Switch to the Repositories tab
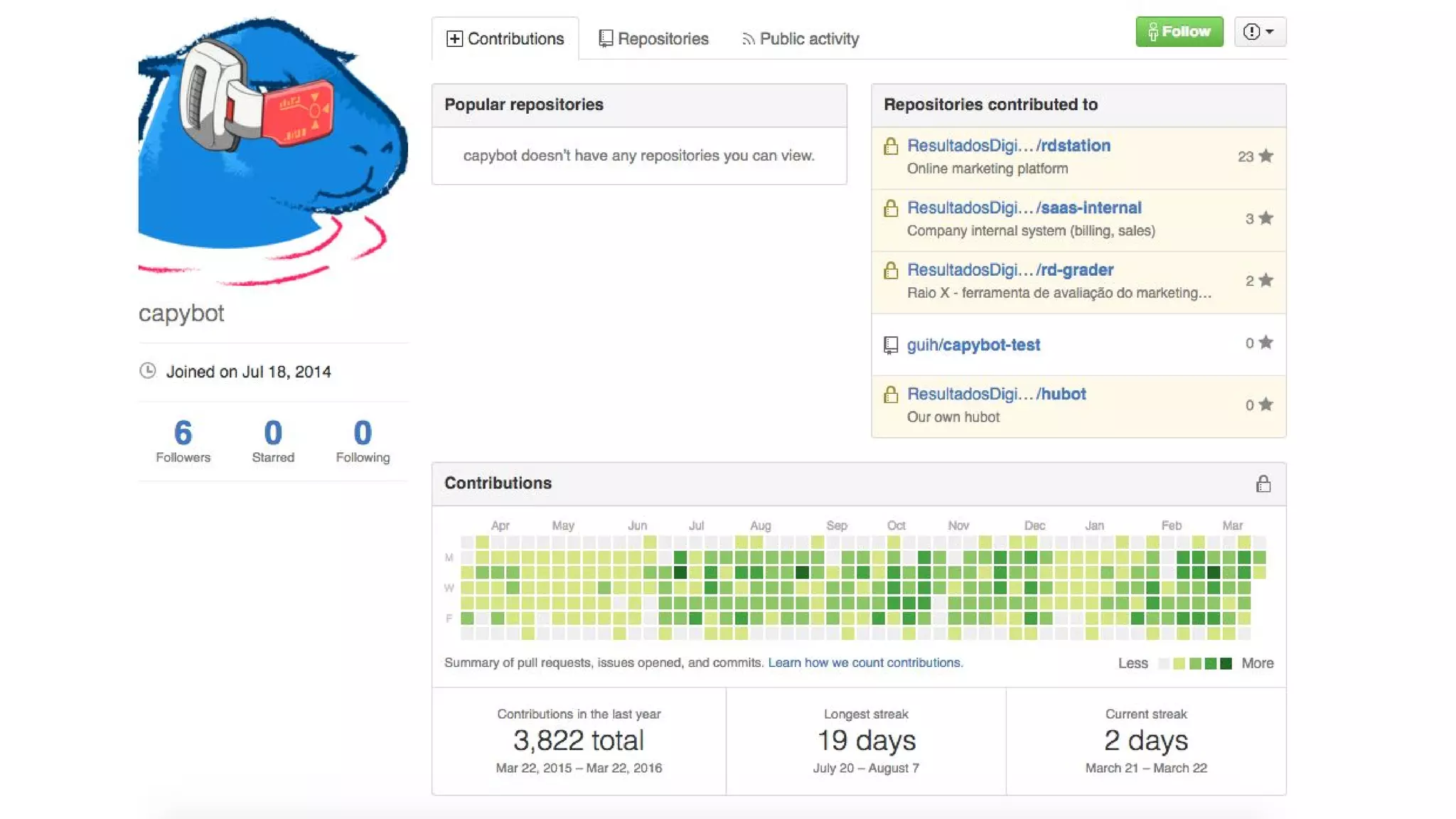 click(653, 39)
